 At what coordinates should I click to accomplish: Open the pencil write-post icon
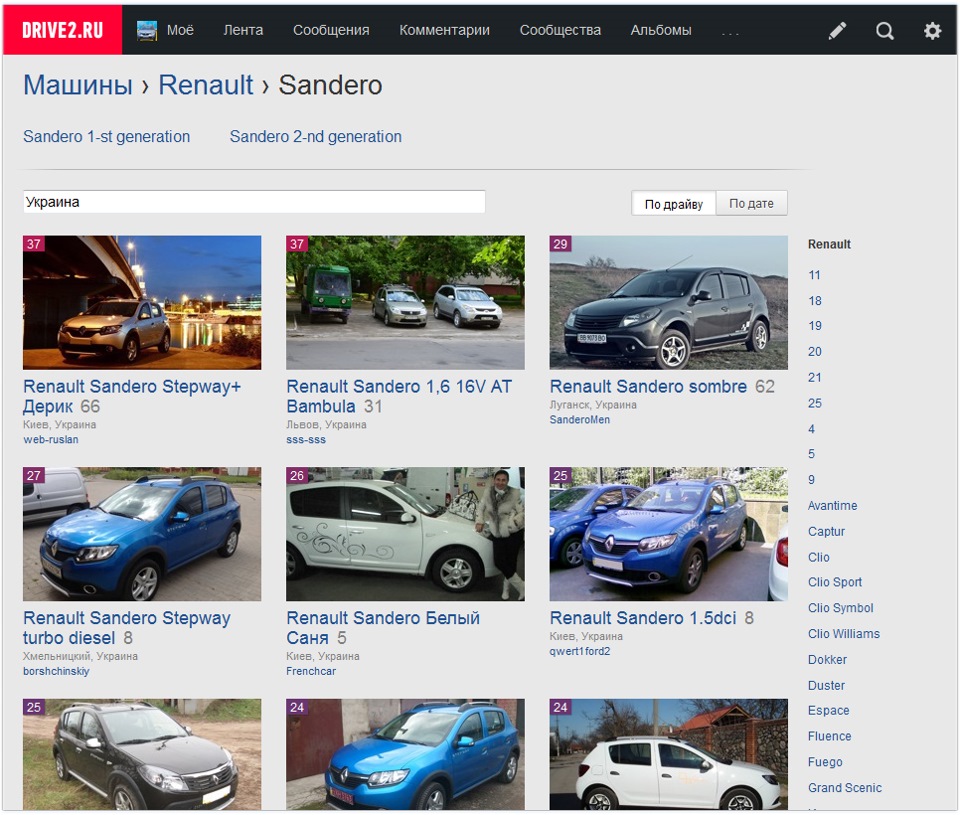click(x=837, y=31)
